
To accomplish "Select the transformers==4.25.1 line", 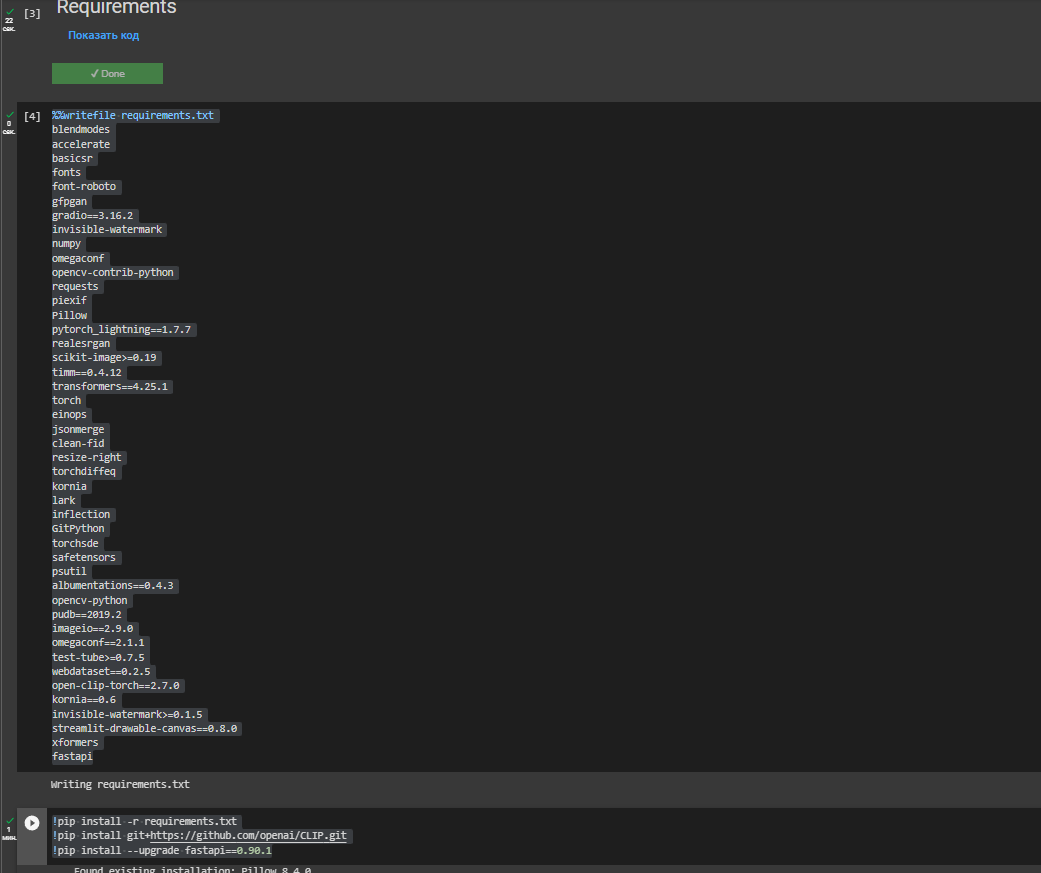I will [x=110, y=386].
